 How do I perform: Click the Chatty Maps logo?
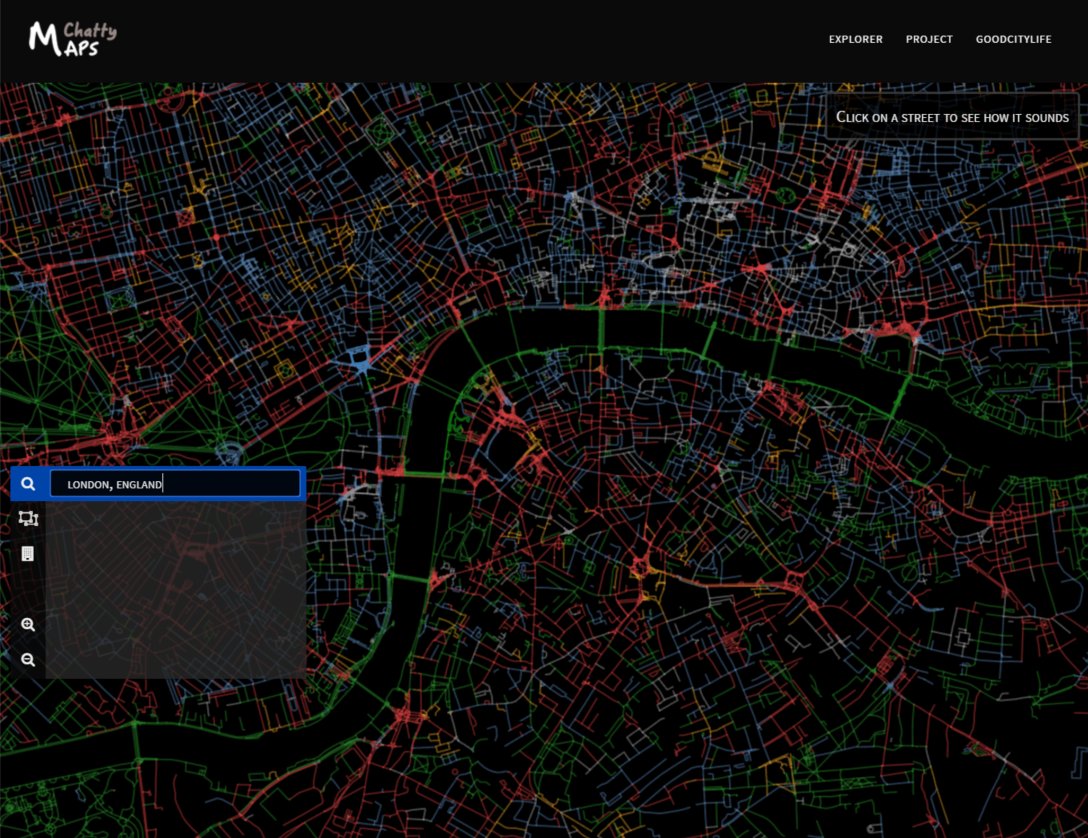coord(73,39)
